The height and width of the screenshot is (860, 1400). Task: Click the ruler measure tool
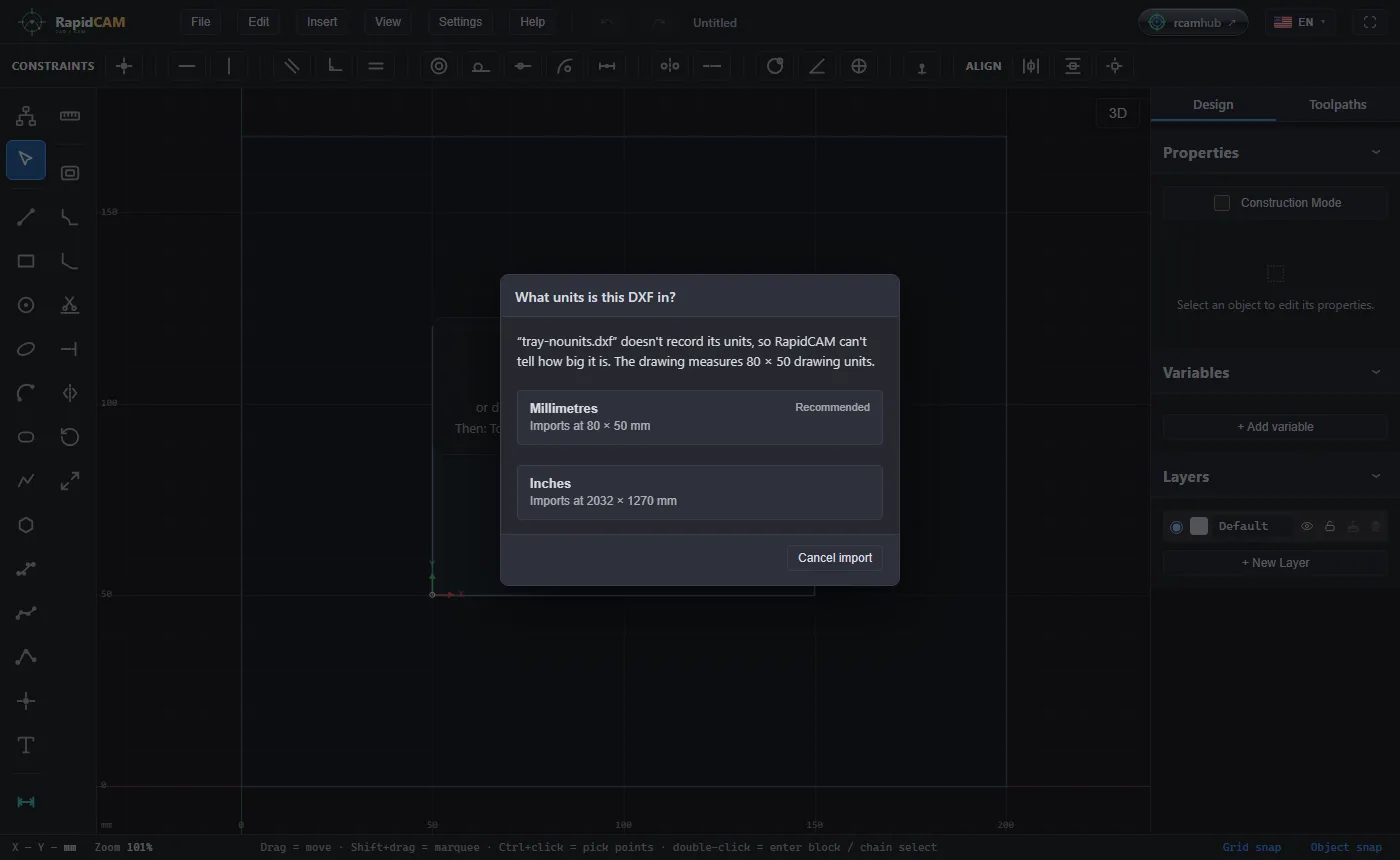coord(70,116)
